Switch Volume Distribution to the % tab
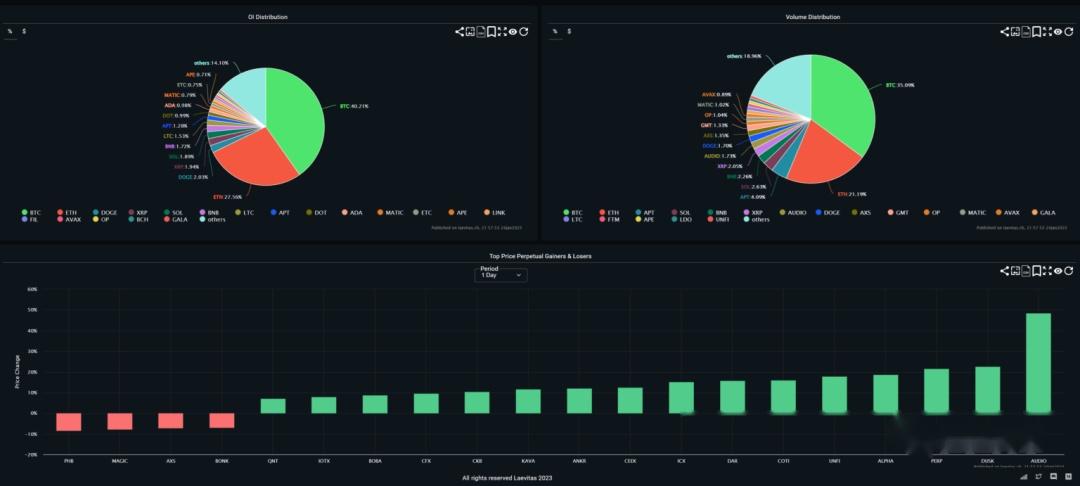This screenshot has height=486, width=1080. click(x=554, y=32)
